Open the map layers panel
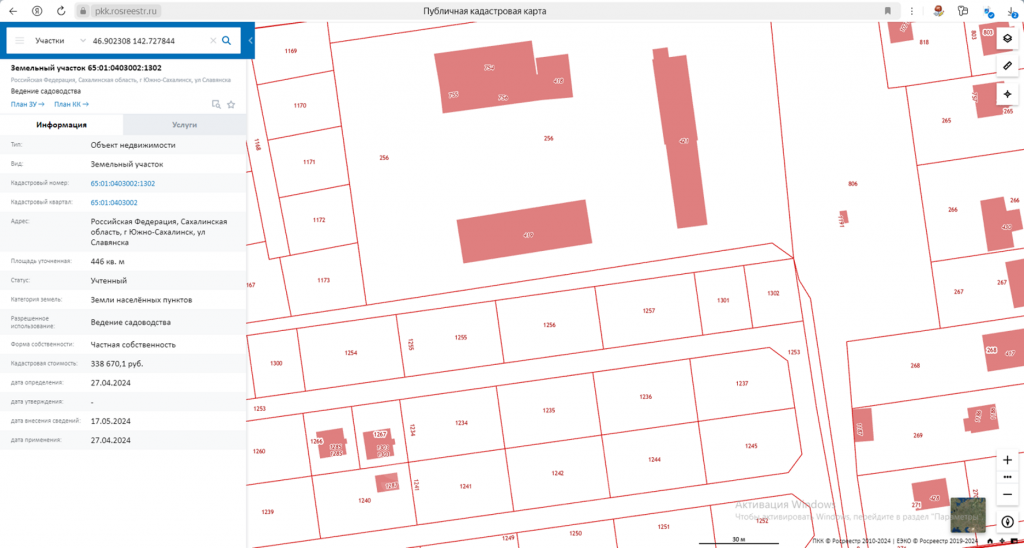This screenshot has height=548, width=1024. click(1007, 38)
